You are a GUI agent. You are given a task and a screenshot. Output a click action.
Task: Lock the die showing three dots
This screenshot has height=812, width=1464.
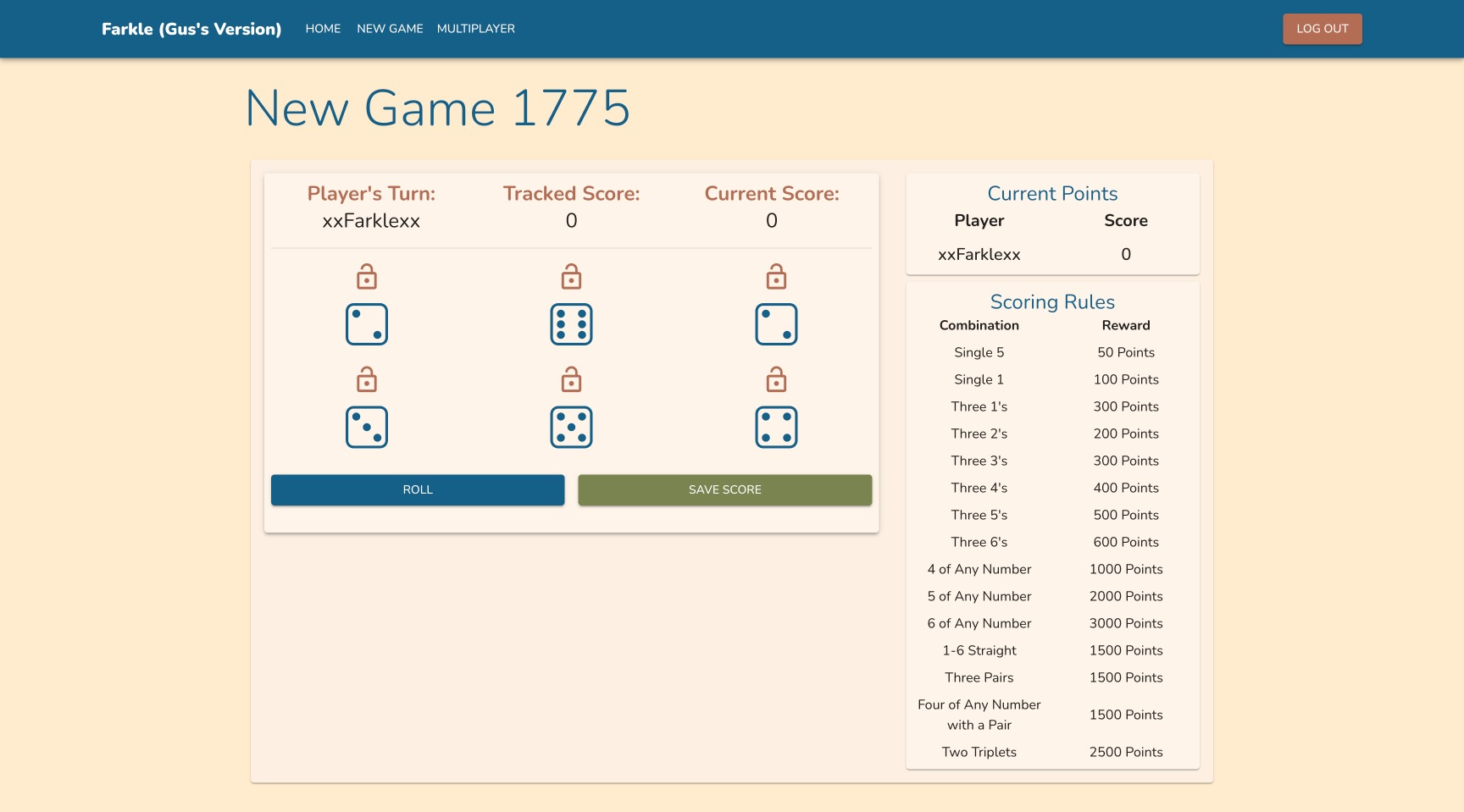coord(367,379)
